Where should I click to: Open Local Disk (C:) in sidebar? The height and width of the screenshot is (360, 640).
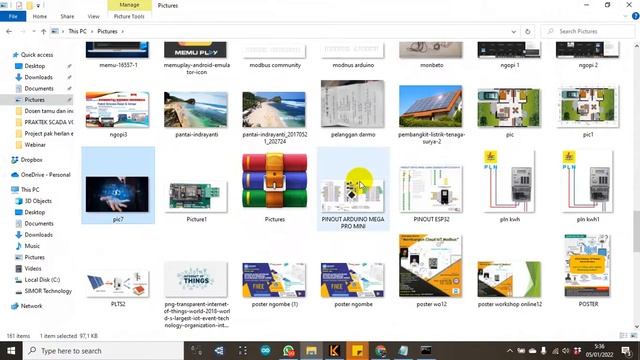tap(42, 280)
